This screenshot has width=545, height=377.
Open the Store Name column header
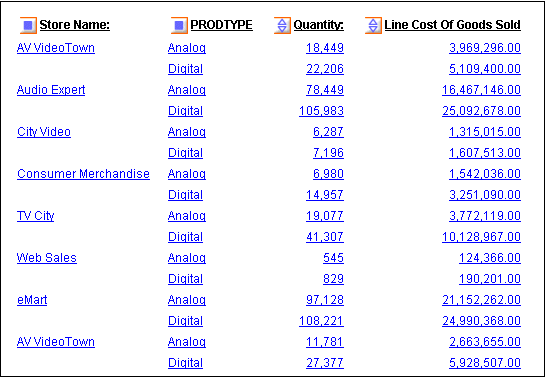[x=75, y=25]
